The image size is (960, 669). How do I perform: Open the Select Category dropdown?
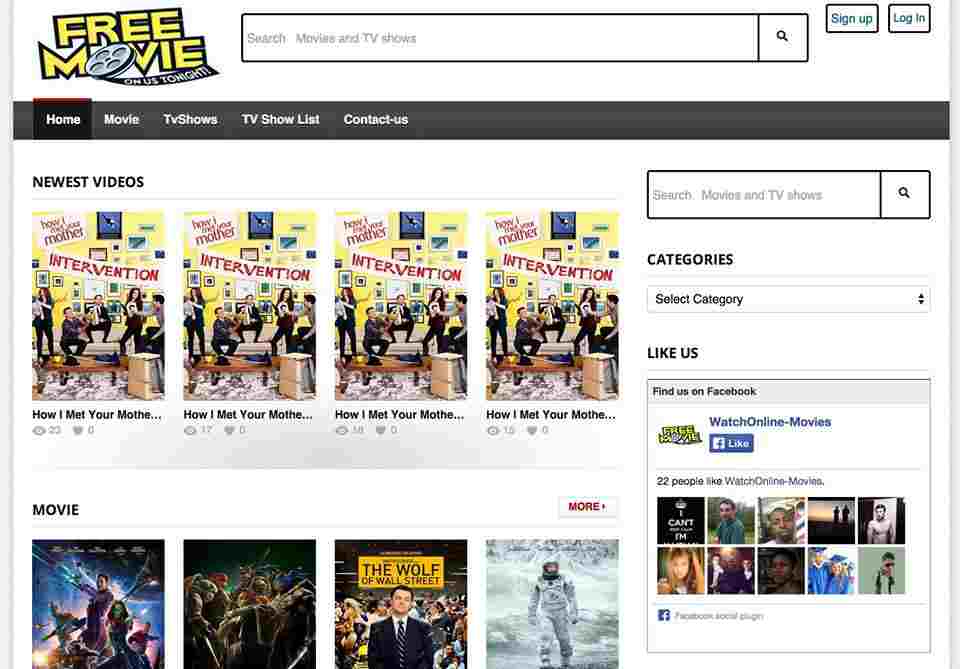coord(789,299)
